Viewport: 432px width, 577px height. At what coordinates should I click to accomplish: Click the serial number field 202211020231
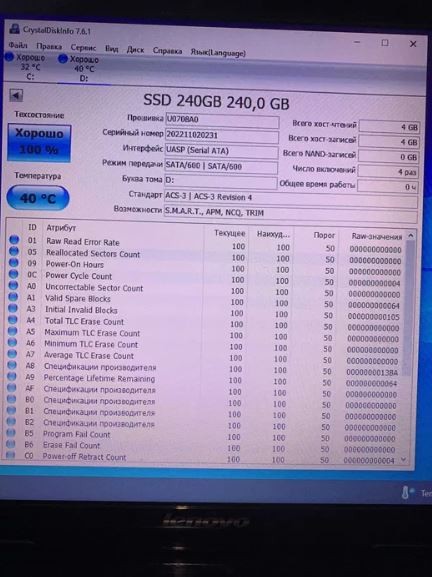click(222, 135)
